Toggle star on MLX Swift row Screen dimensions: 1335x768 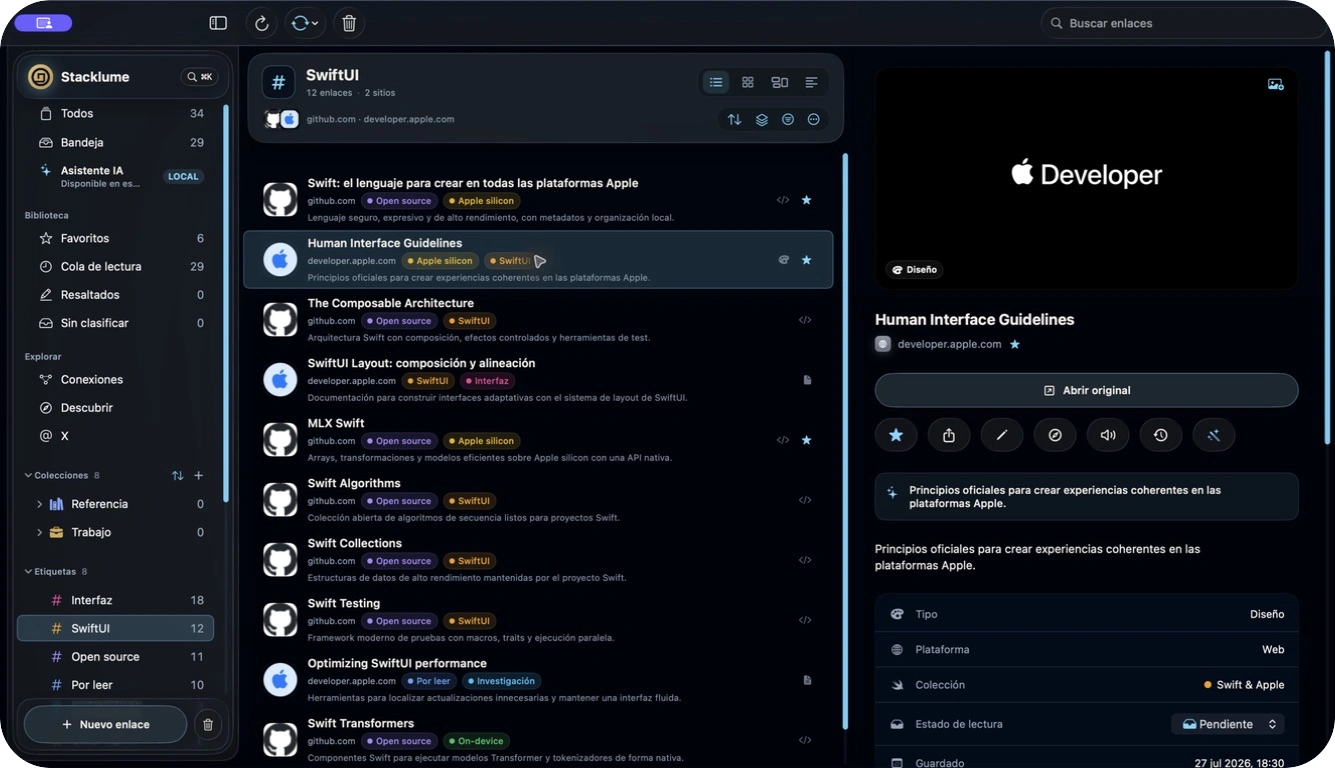pos(806,440)
